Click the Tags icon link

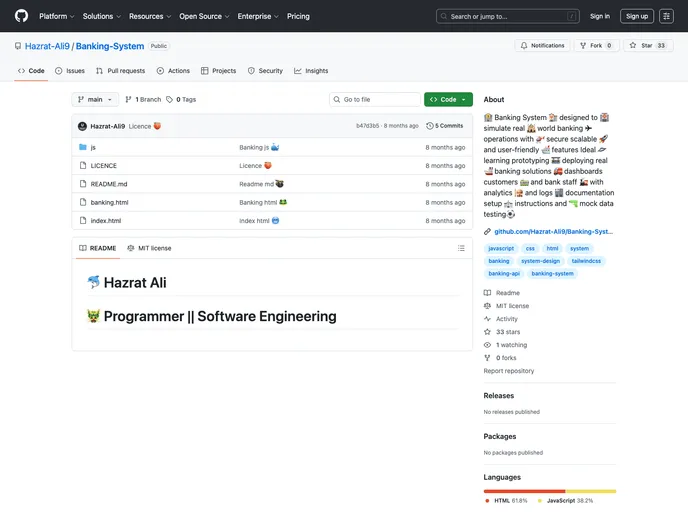click(181, 100)
